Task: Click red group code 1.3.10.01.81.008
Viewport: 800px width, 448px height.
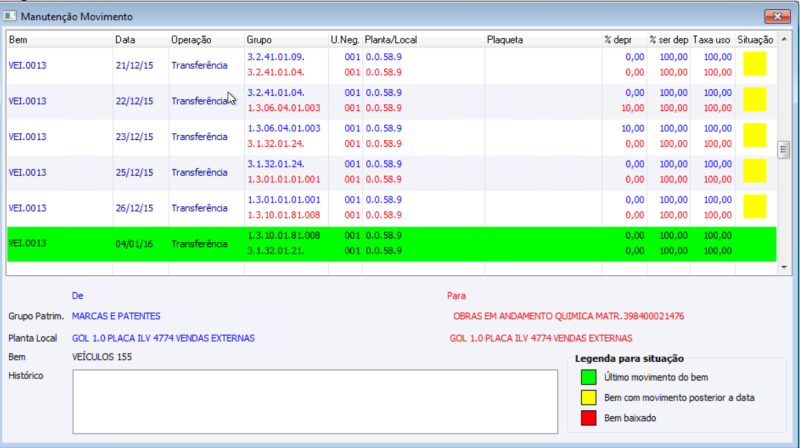Action: click(284, 215)
